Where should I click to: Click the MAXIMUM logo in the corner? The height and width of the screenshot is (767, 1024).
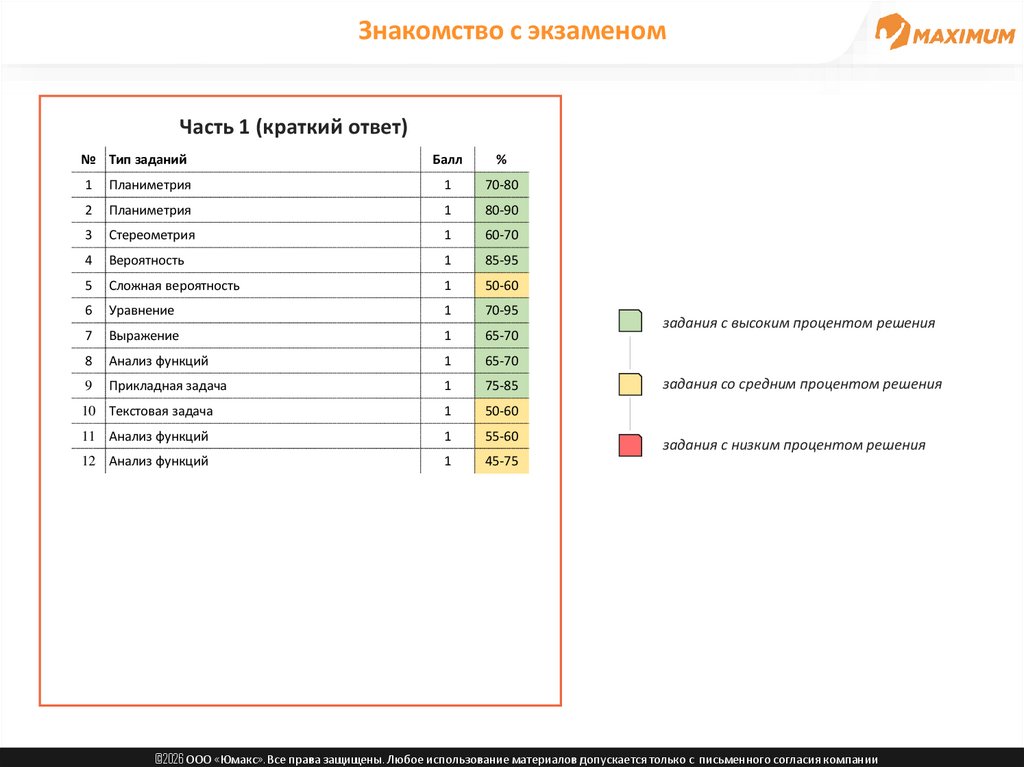[x=945, y=31]
